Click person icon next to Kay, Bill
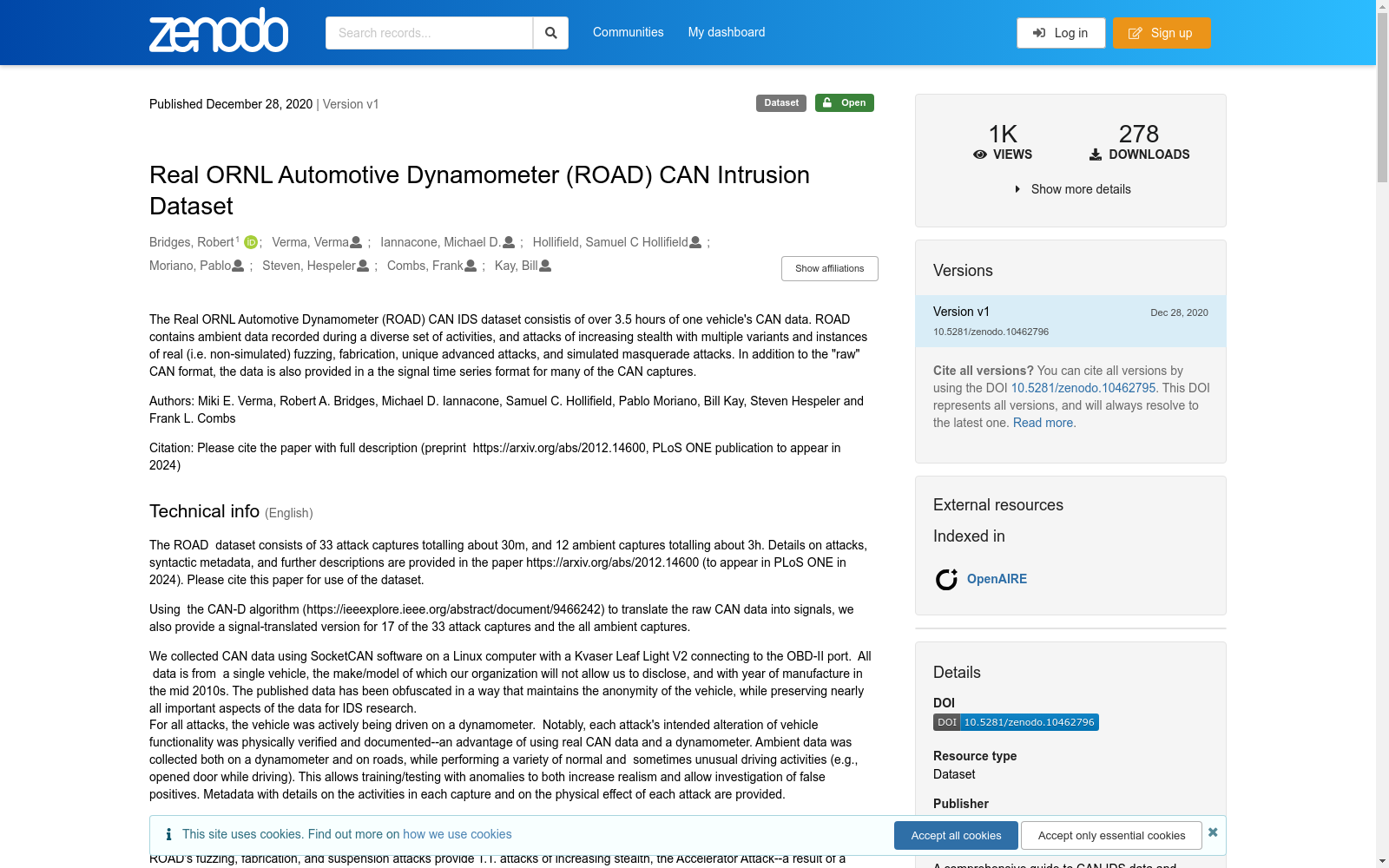 pos(545,266)
